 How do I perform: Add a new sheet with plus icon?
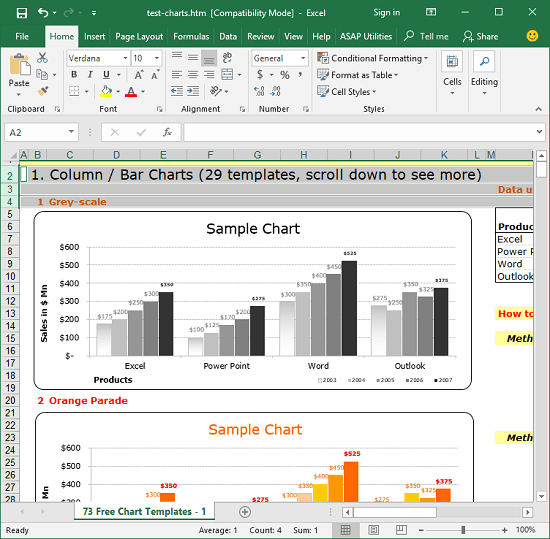click(245, 512)
